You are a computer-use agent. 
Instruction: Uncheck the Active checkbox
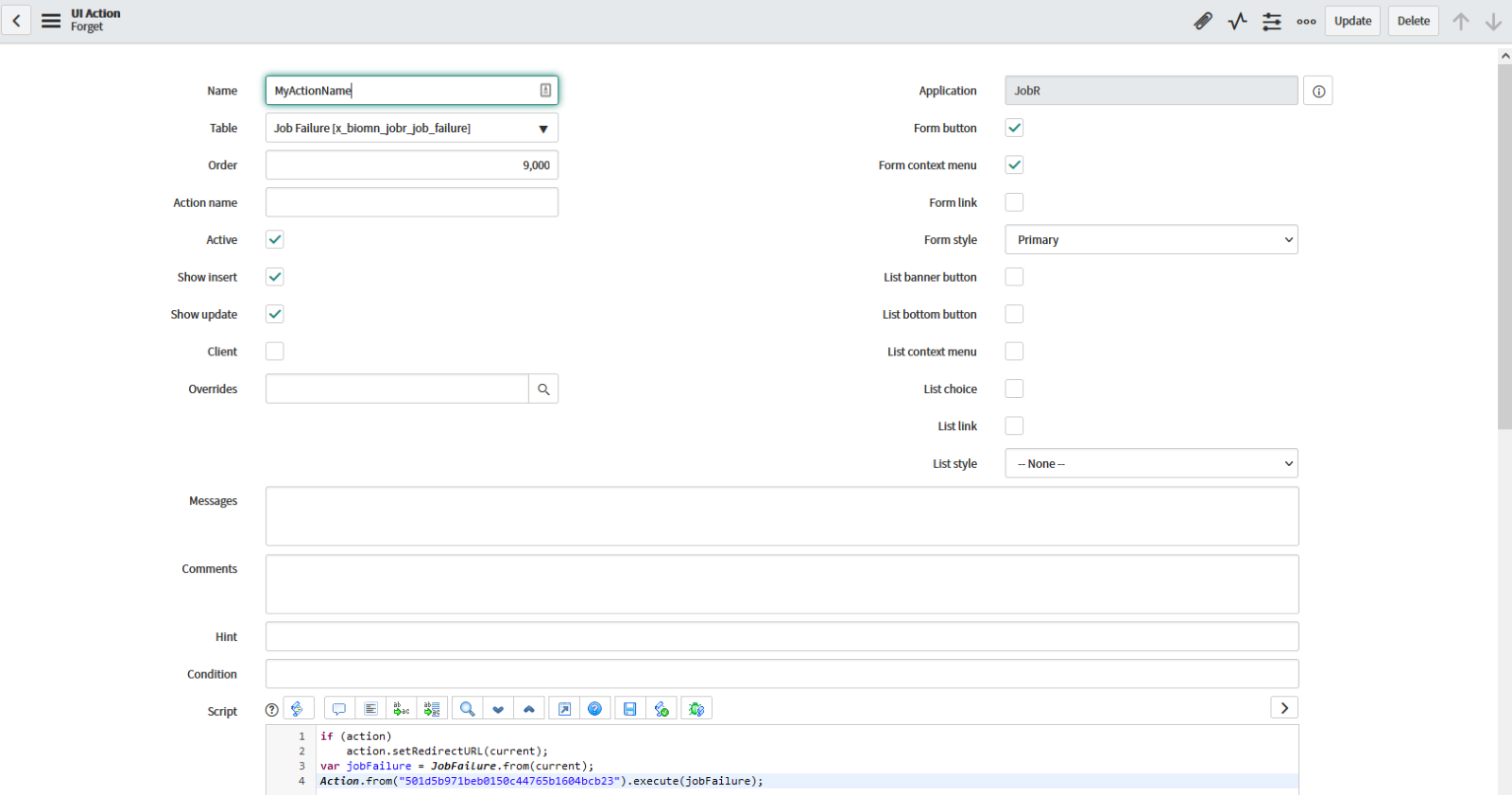coord(275,240)
